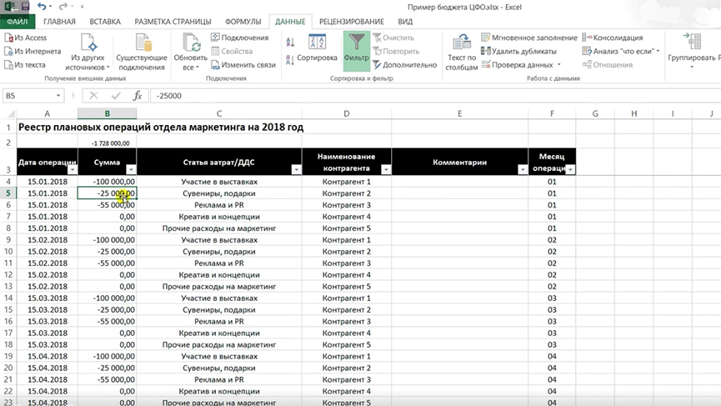Undo the last action
721x406 pixels.
(x=41, y=6)
